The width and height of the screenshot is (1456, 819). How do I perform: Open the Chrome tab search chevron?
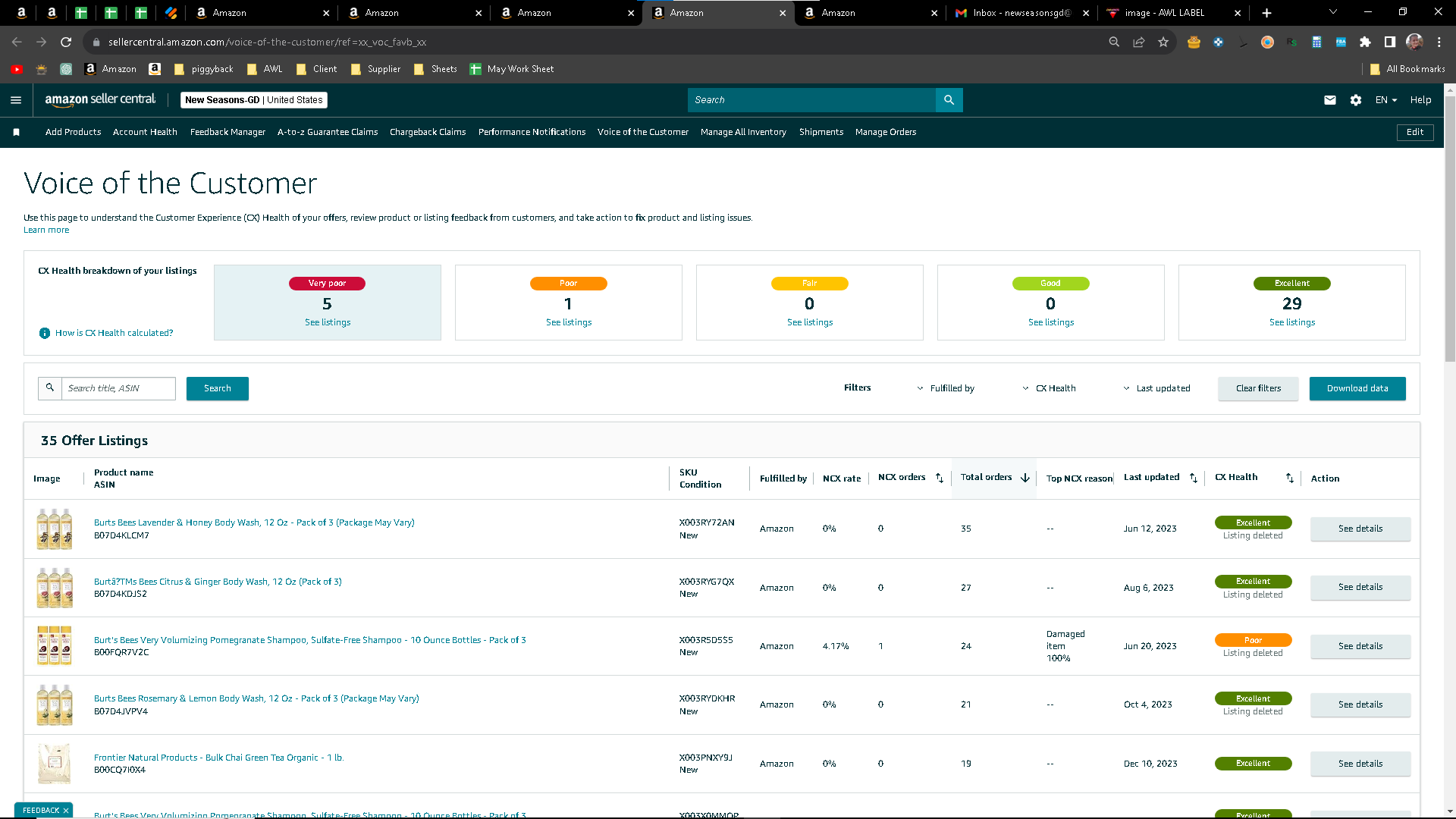click(1333, 12)
